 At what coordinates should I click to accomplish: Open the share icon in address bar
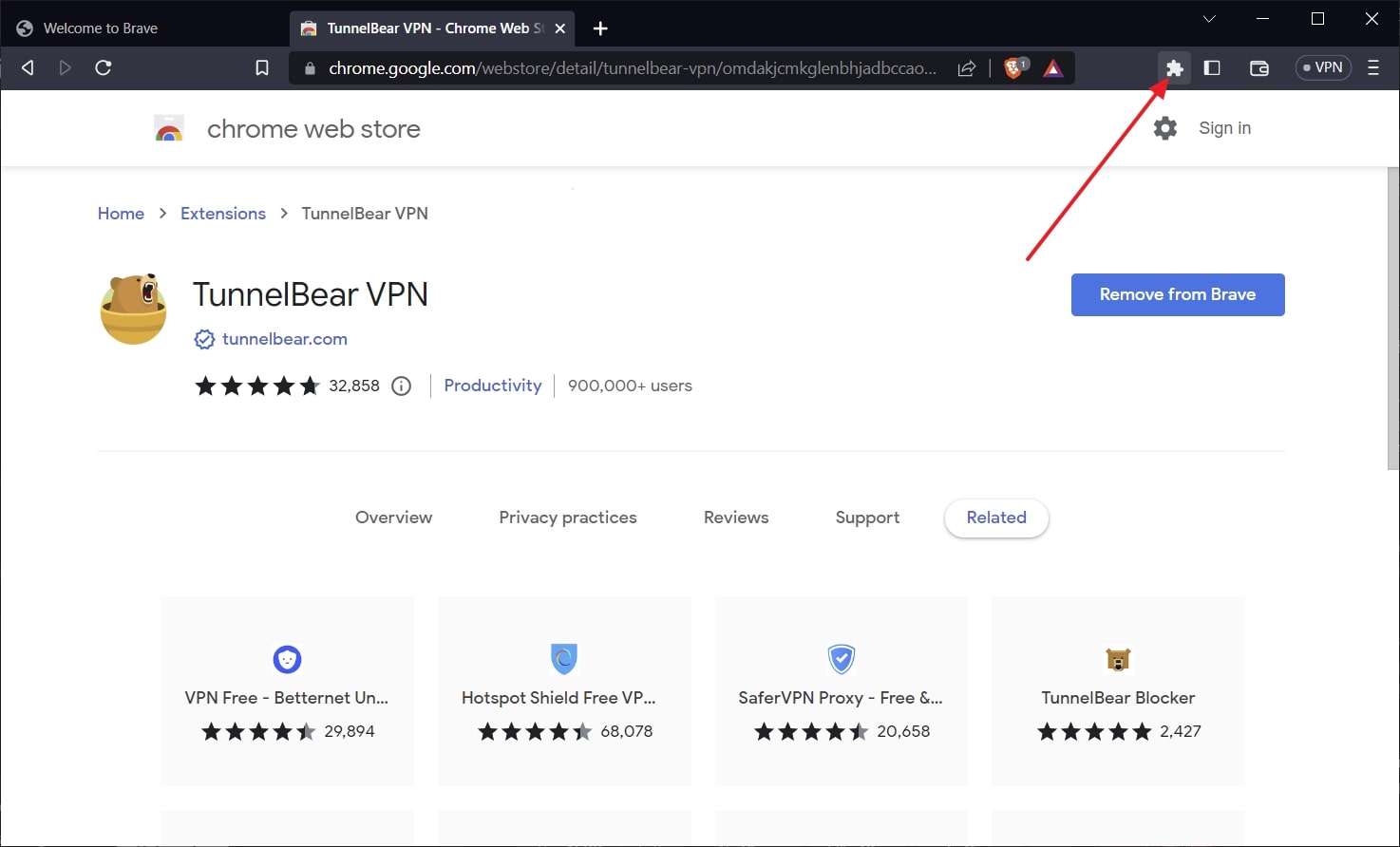(967, 67)
